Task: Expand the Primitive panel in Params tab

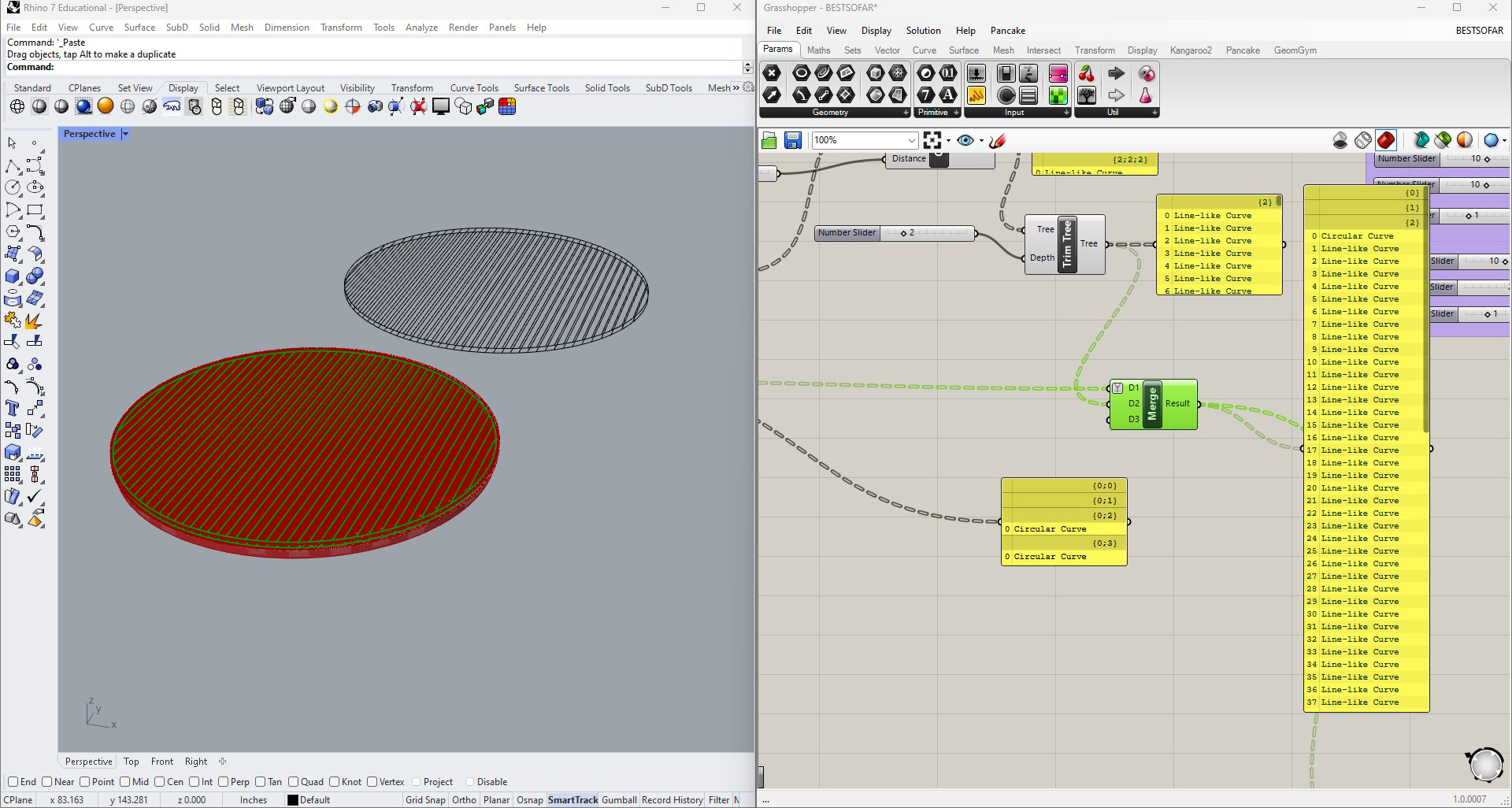Action: pyautogui.click(x=956, y=113)
